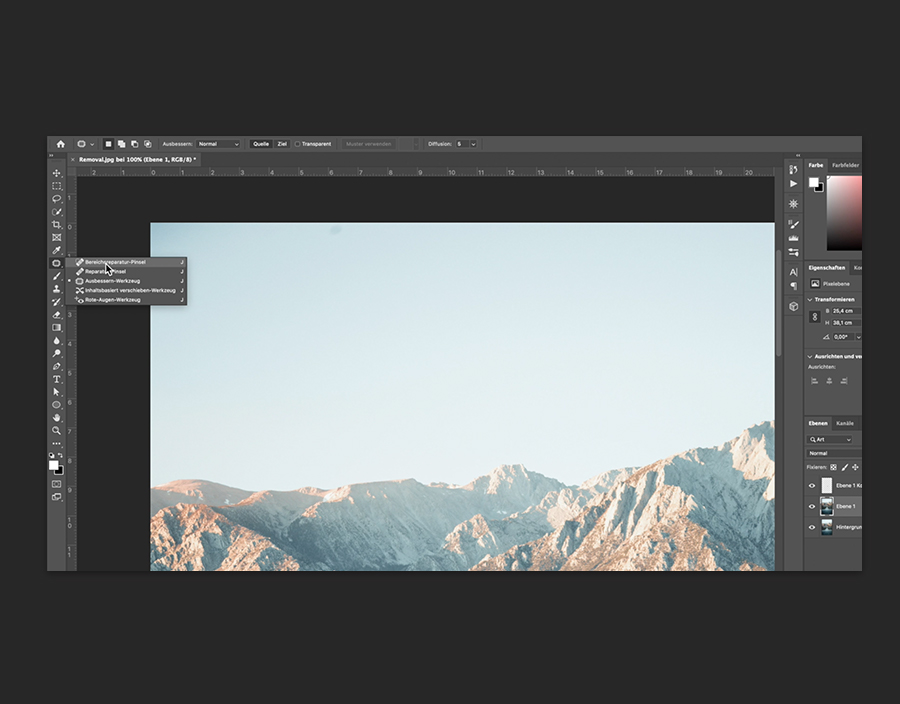Select the Dodge tool
The width and height of the screenshot is (900, 704).
pos(56,353)
